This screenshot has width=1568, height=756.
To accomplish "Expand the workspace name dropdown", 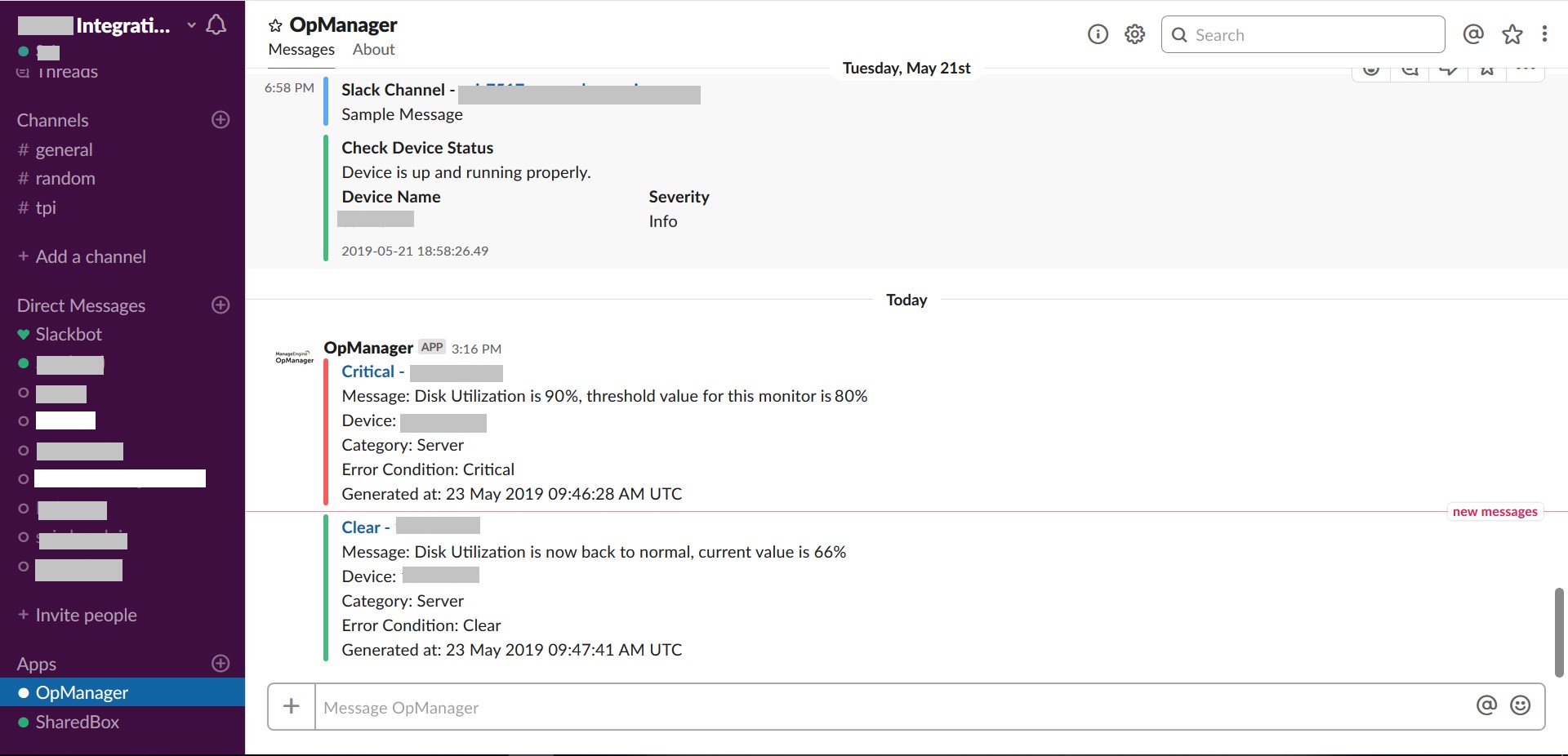I will [191, 25].
